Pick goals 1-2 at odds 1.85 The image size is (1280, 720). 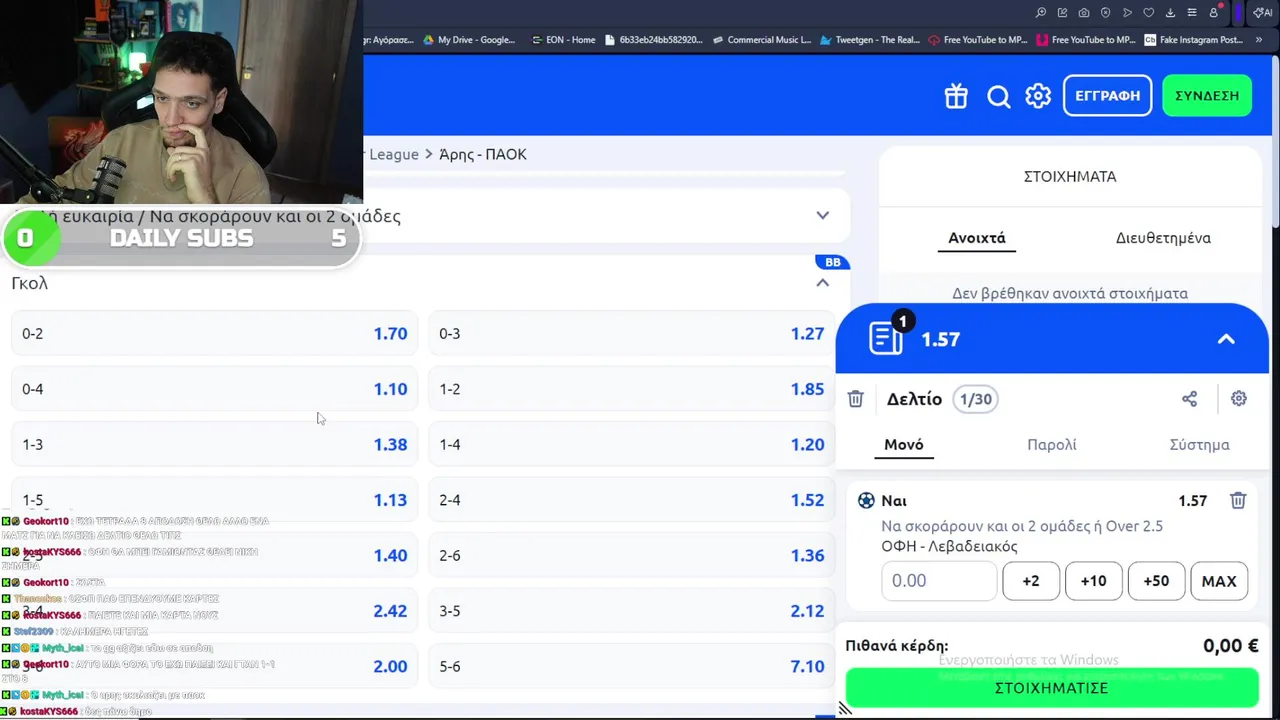[x=632, y=389]
